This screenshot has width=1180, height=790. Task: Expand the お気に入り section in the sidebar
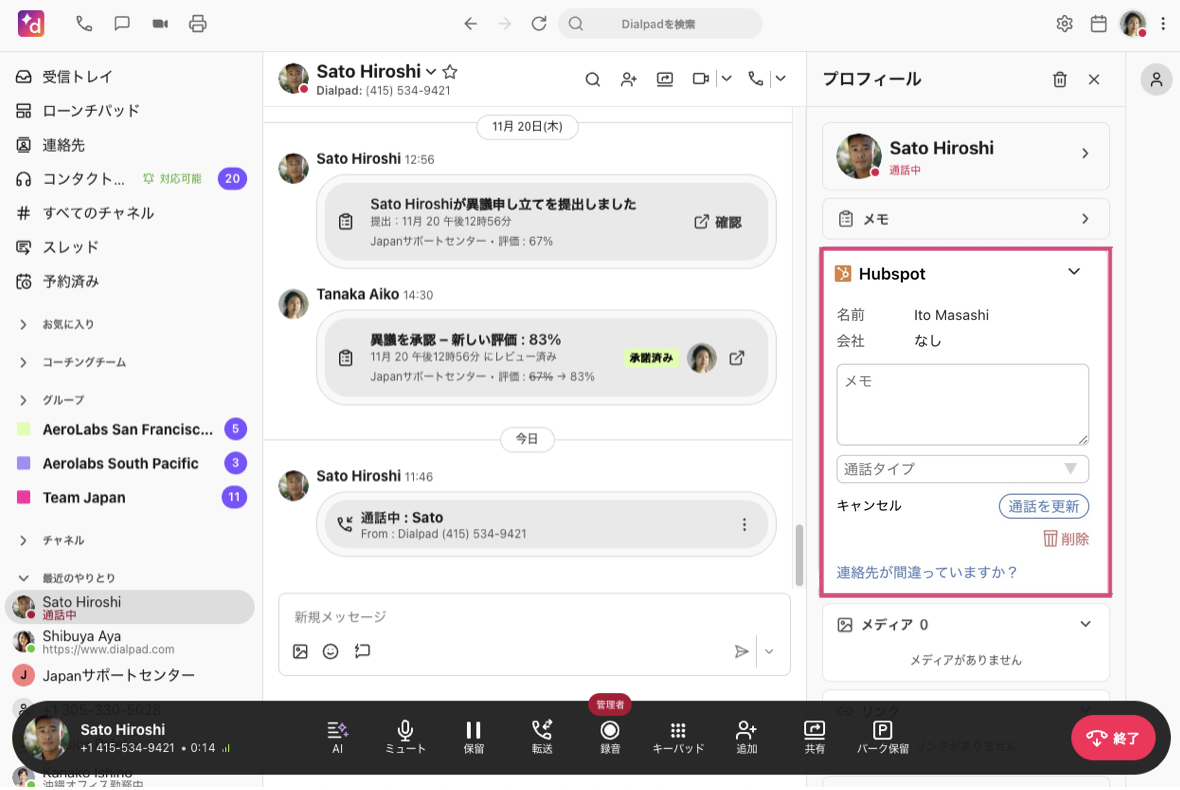pos(23,324)
